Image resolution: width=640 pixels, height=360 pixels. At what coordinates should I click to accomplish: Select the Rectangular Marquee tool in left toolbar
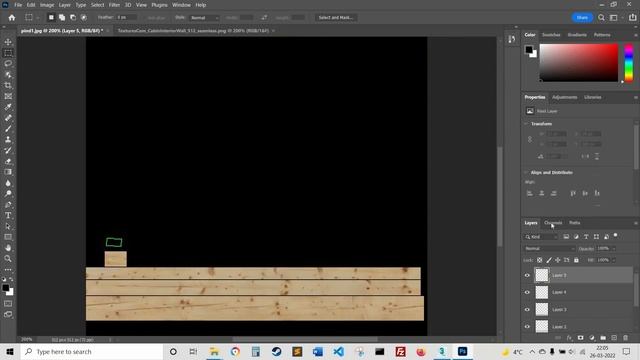coord(8,53)
